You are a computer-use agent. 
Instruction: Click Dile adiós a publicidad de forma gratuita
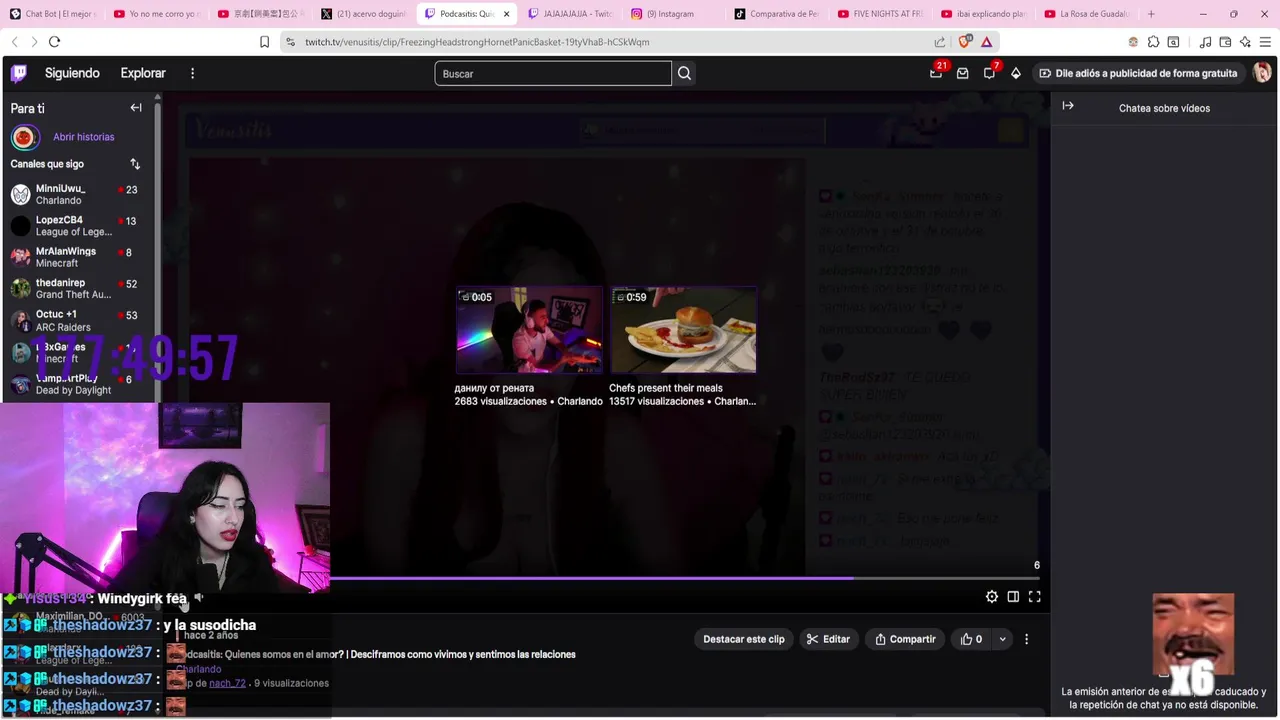pyautogui.click(x=1138, y=73)
